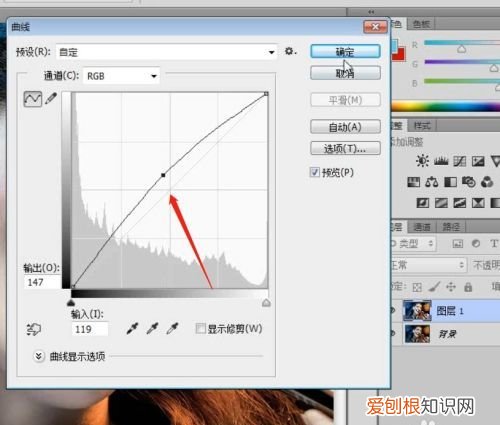Switch to the 通道 channels tab
The image size is (500, 425).
[x=422, y=227]
